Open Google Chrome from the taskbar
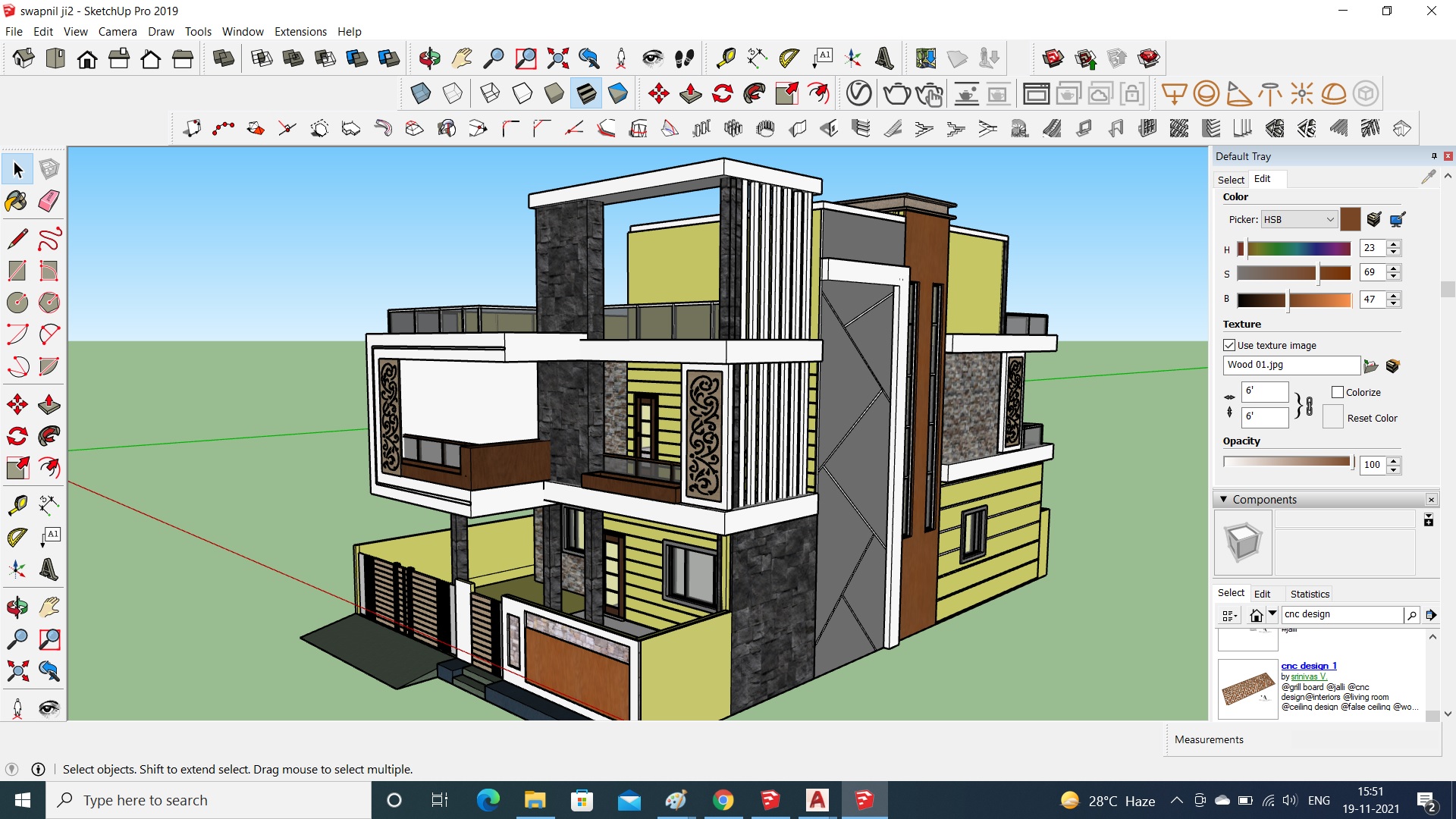 point(723,800)
